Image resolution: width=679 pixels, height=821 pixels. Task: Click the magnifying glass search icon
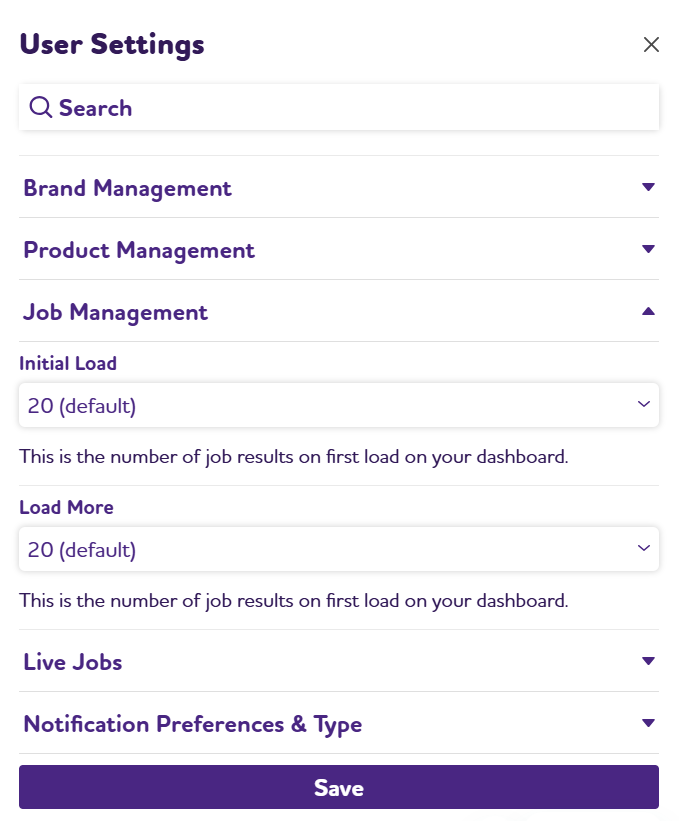[40, 107]
